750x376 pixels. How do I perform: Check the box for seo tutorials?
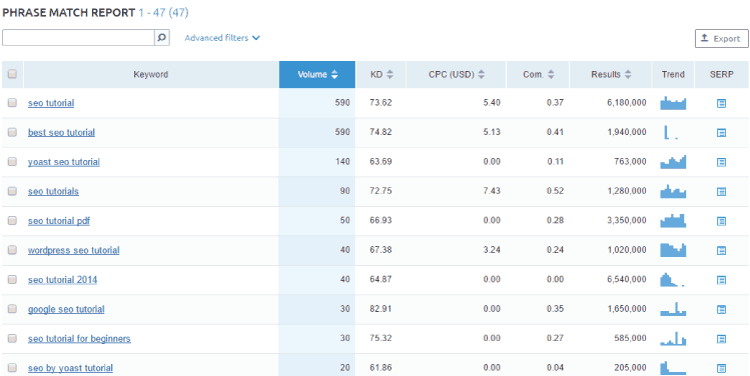coord(12,191)
